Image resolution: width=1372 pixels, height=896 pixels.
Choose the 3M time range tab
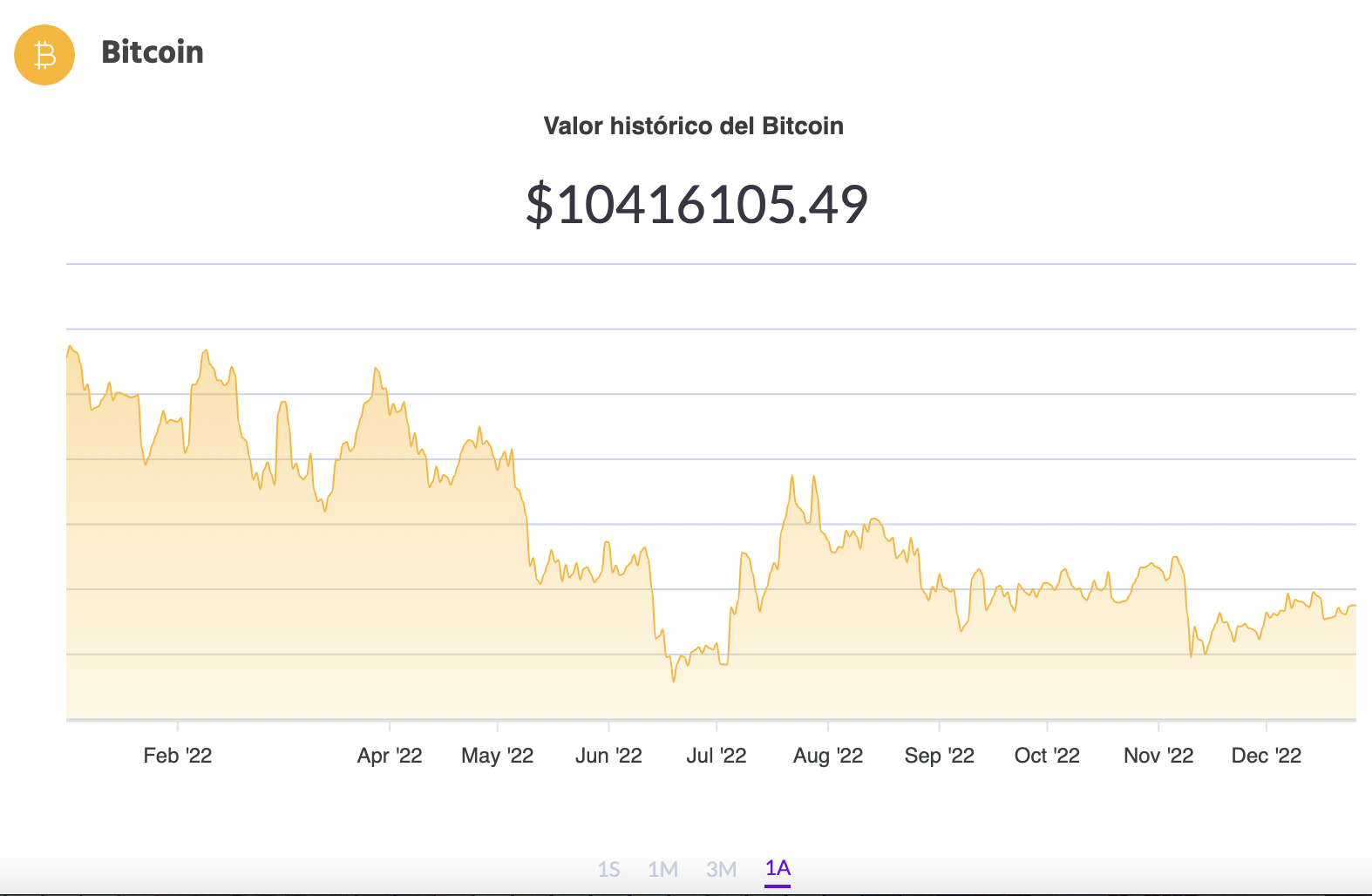[x=721, y=869]
